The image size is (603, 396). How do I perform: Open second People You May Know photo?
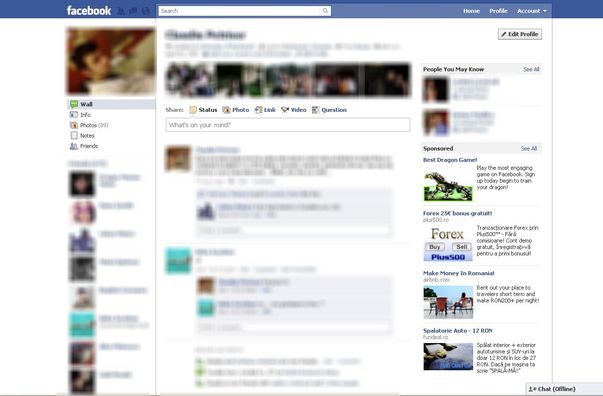[x=436, y=123]
